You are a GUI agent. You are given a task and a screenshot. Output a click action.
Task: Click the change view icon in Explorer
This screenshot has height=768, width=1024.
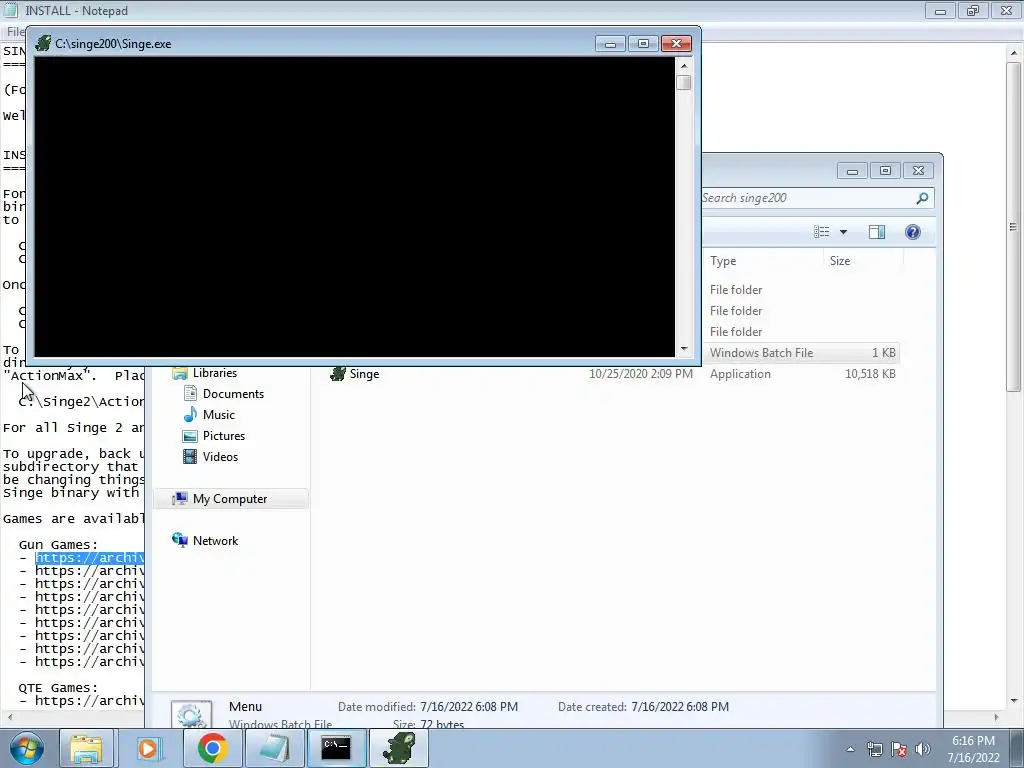822,232
